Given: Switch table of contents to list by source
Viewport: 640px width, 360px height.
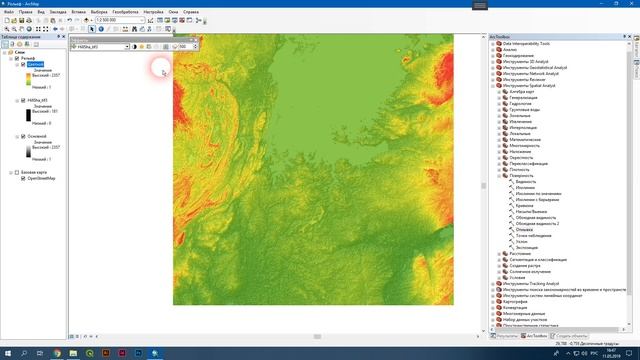Looking at the screenshot, I should [12, 44].
